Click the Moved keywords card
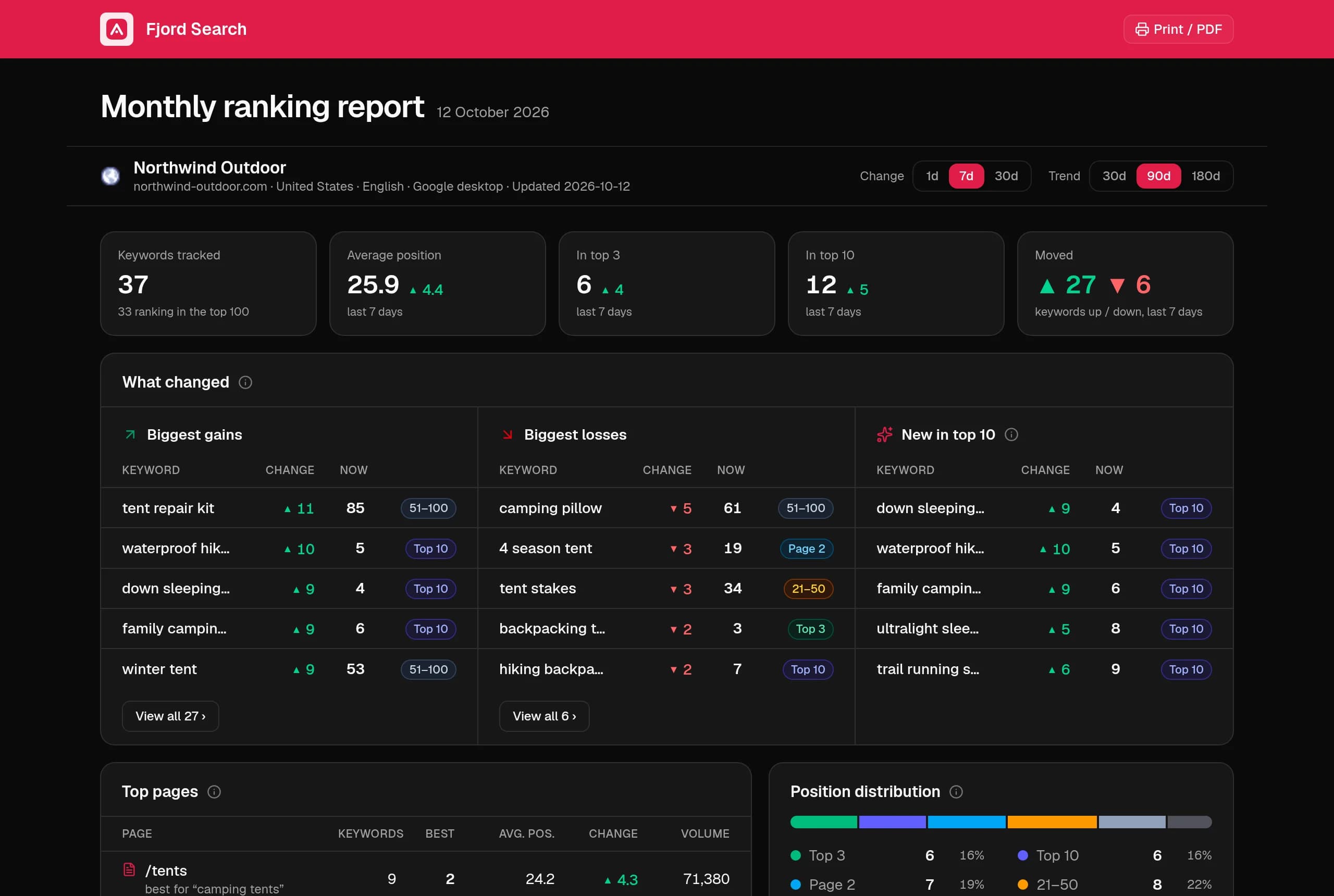Image resolution: width=1334 pixels, height=896 pixels. (x=1125, y=283)
